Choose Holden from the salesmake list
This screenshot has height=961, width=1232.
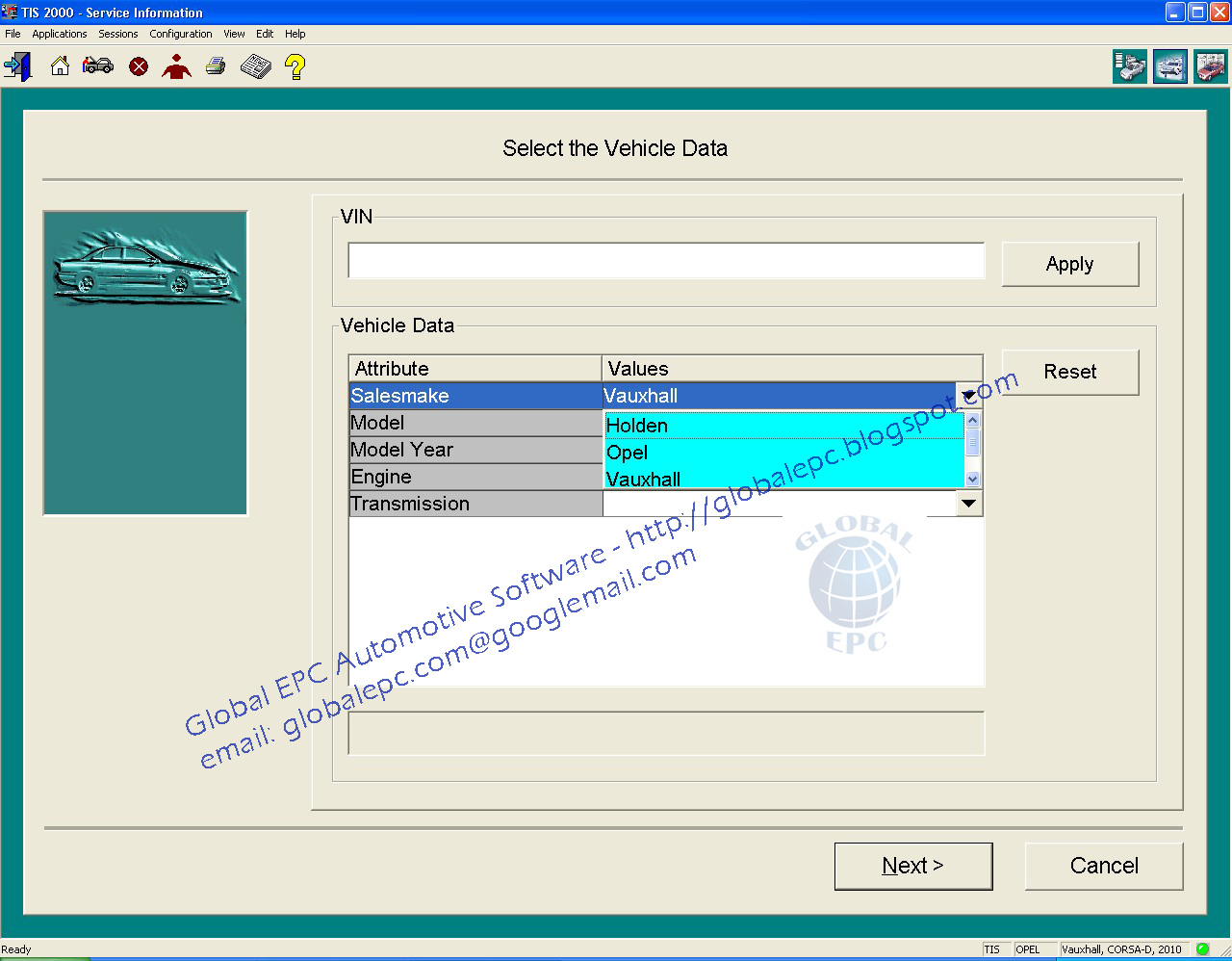pyautogui.click(x=784, y=426)
